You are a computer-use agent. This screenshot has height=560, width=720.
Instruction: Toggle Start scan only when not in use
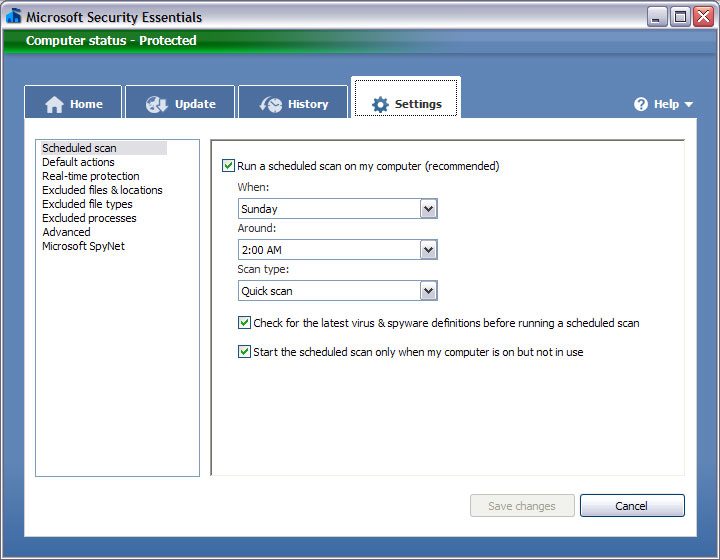(244, 352)
